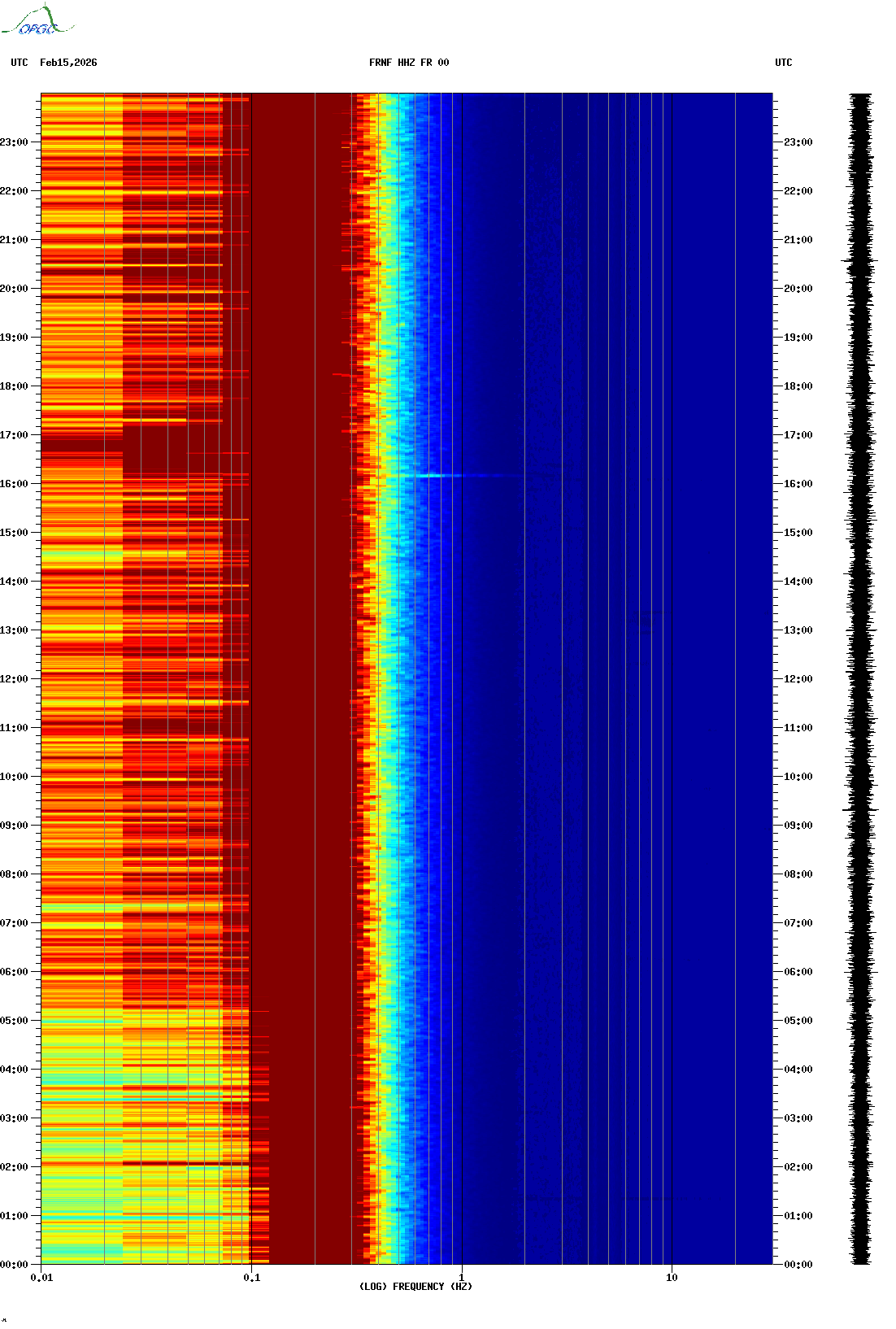Click the 0.01 frequency axis value
Image resolution: width=896 pixels, height=1329 pixels.
click(41, 1278)
